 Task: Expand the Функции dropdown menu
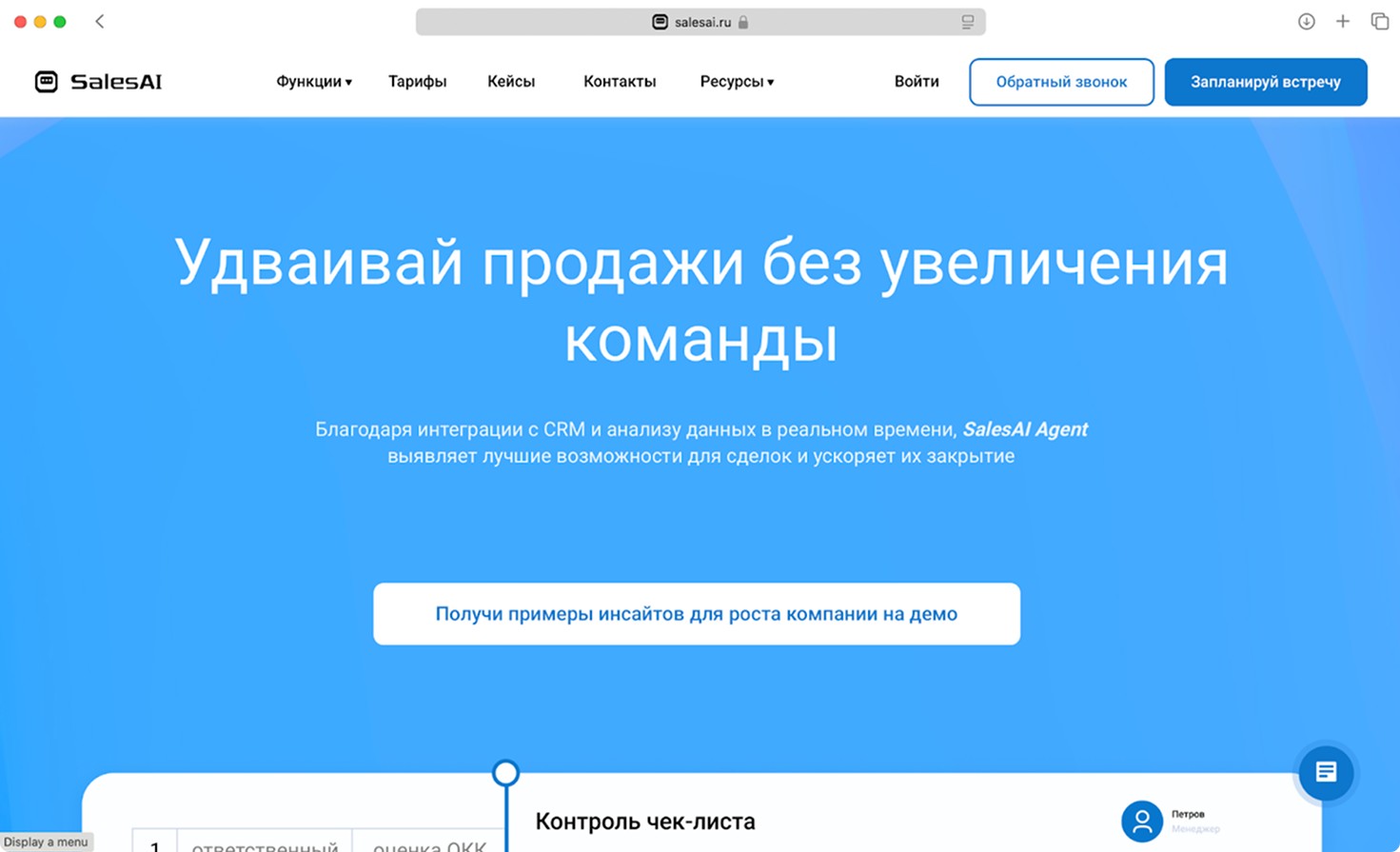pyautogui.click(x=313, y=82)
